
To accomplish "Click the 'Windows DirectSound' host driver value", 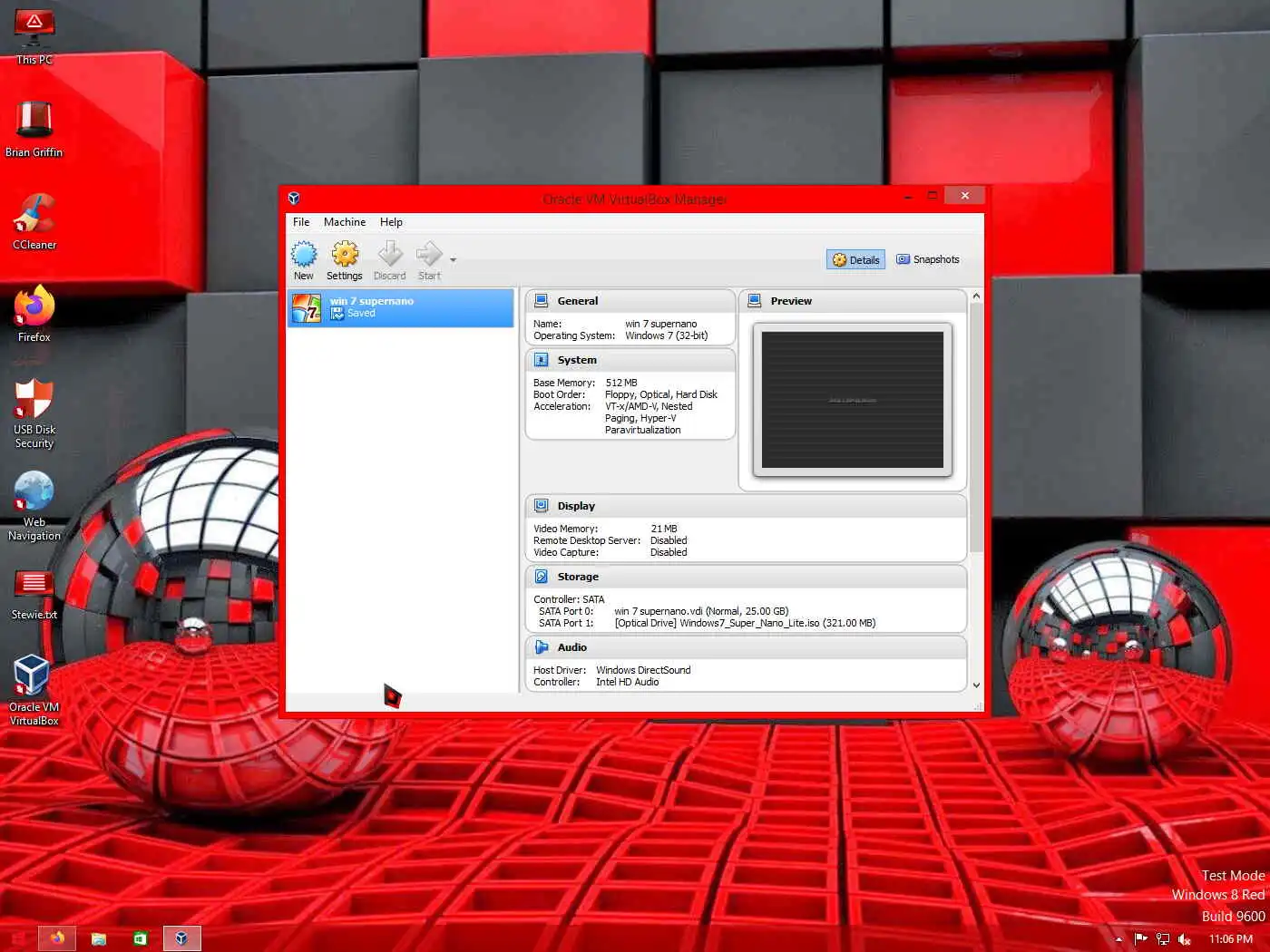I will click(x=643, y=670).
